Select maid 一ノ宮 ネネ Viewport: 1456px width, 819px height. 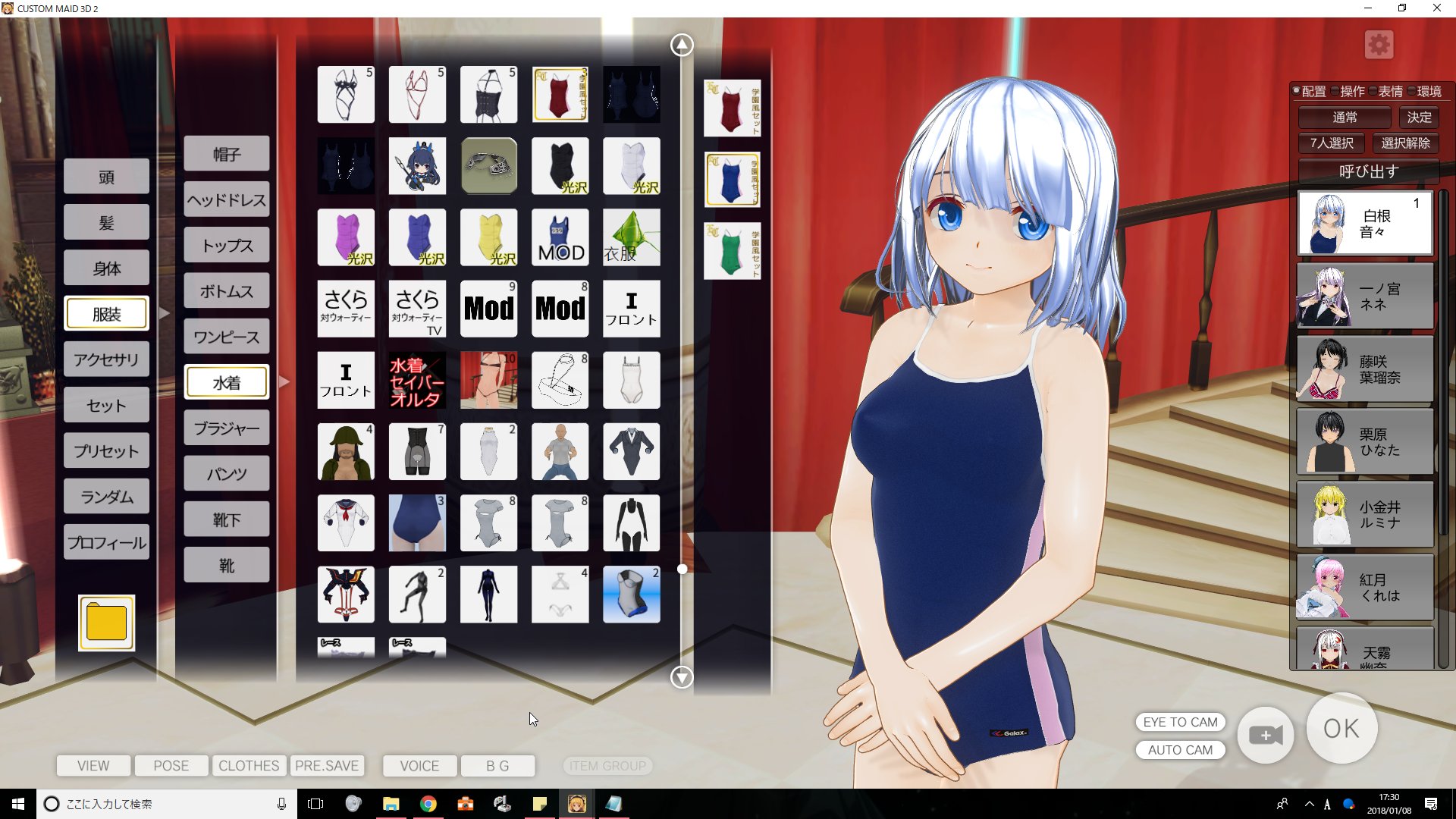pyautogui.click(x=1365, y=296)
